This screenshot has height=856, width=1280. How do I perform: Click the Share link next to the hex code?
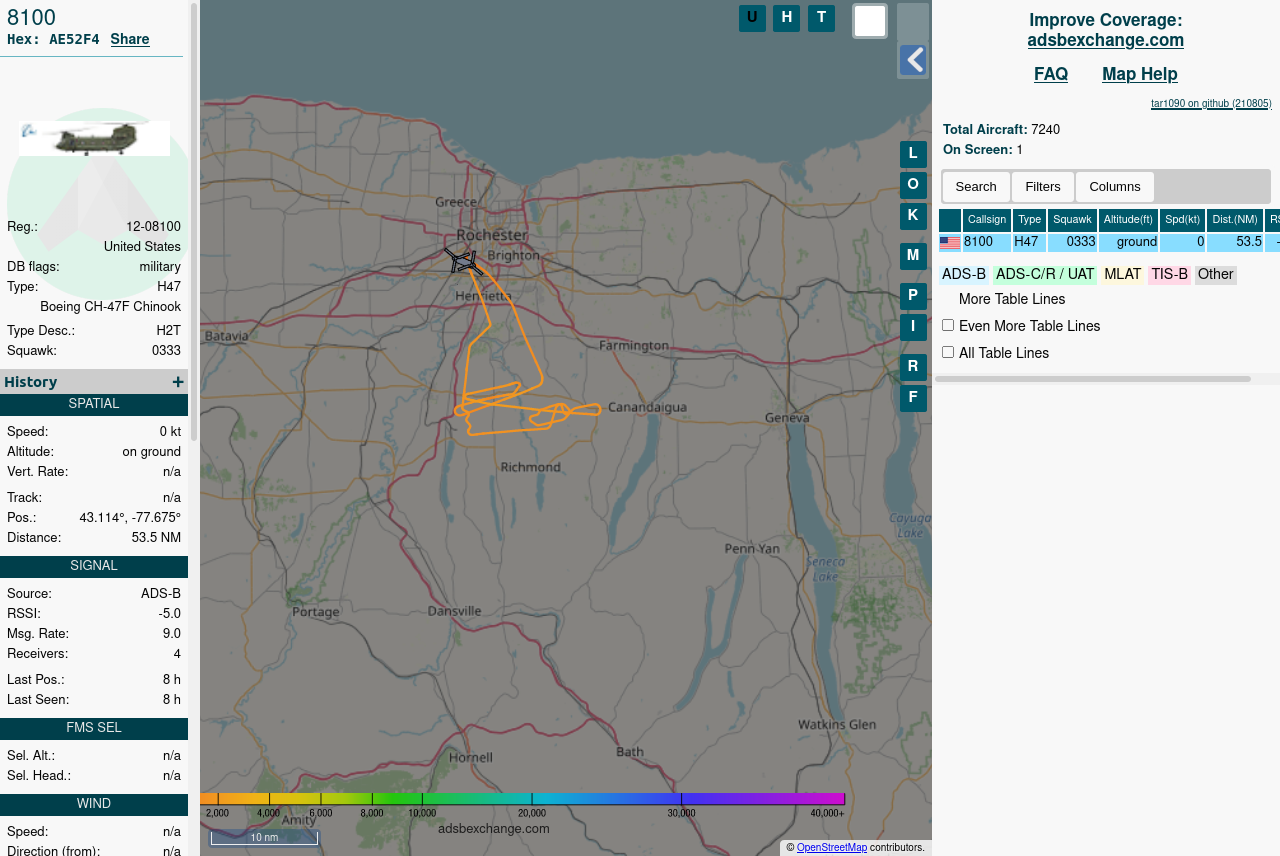pos(130,40)
